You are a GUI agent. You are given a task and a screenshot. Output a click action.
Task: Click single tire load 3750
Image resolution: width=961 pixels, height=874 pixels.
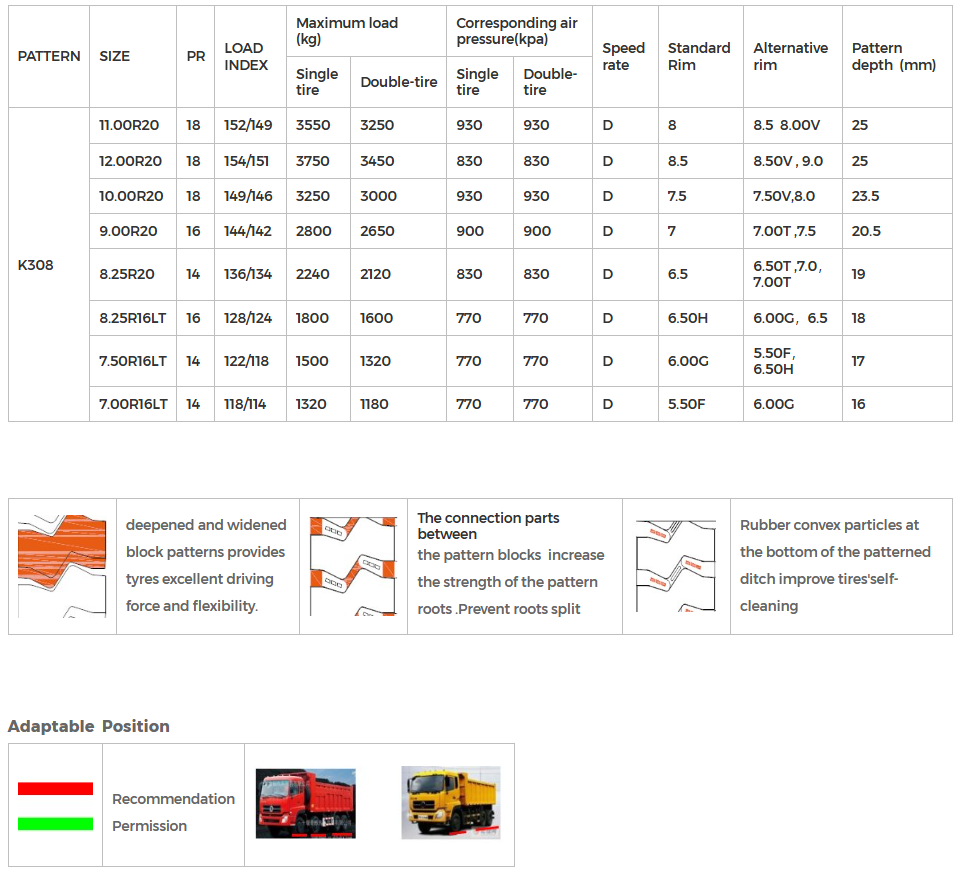point(312,161)
